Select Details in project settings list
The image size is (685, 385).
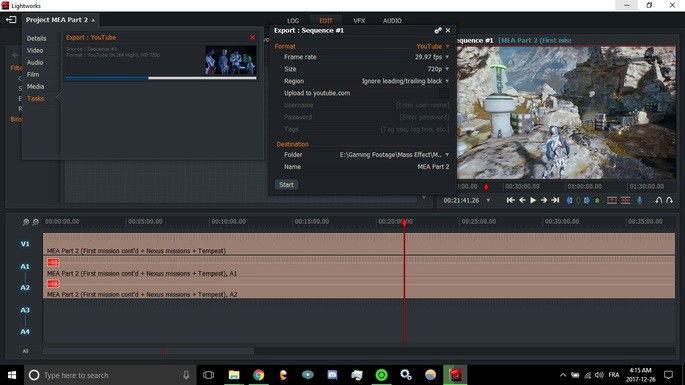36,38
